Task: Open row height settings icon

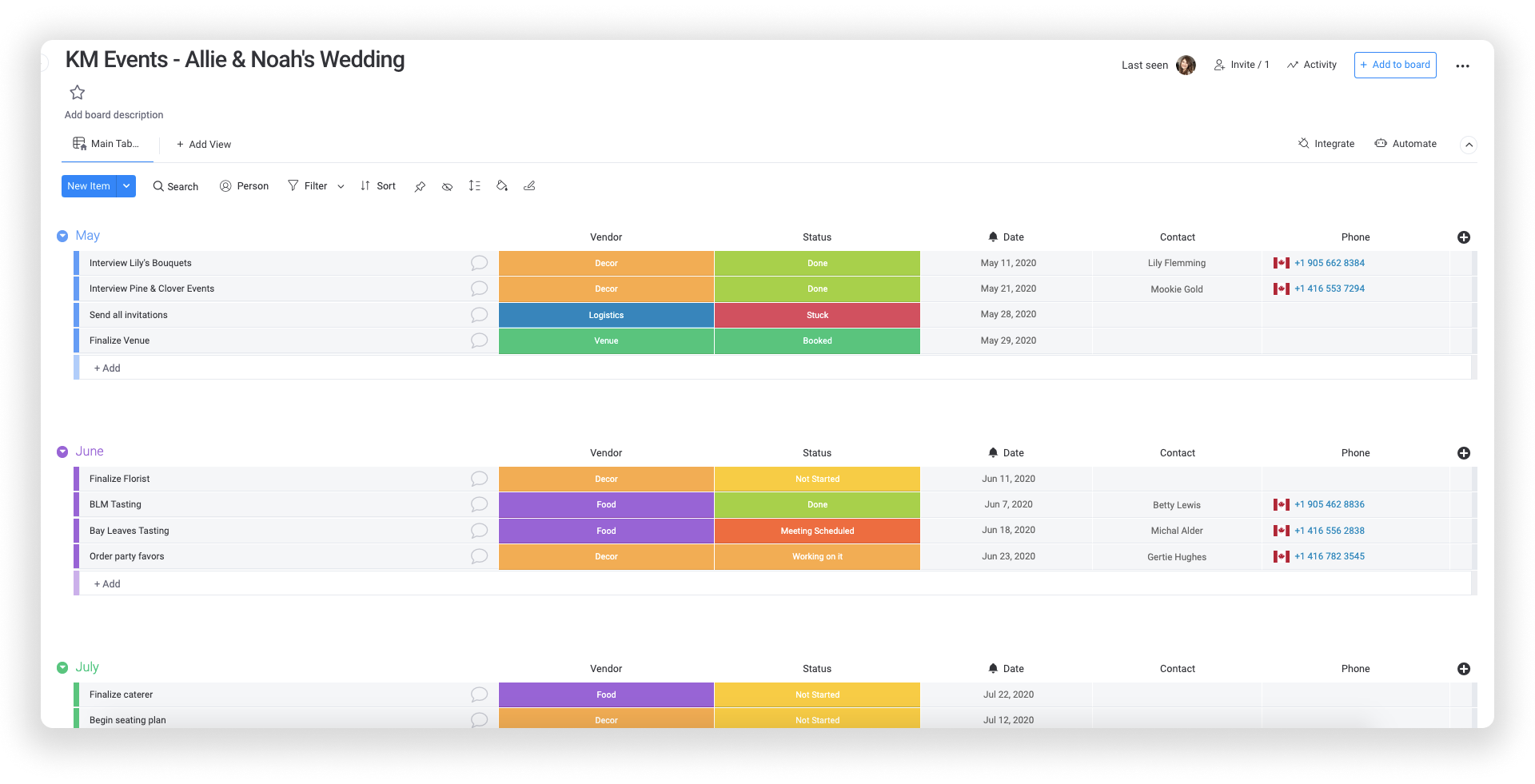Action: pos(475,185)
